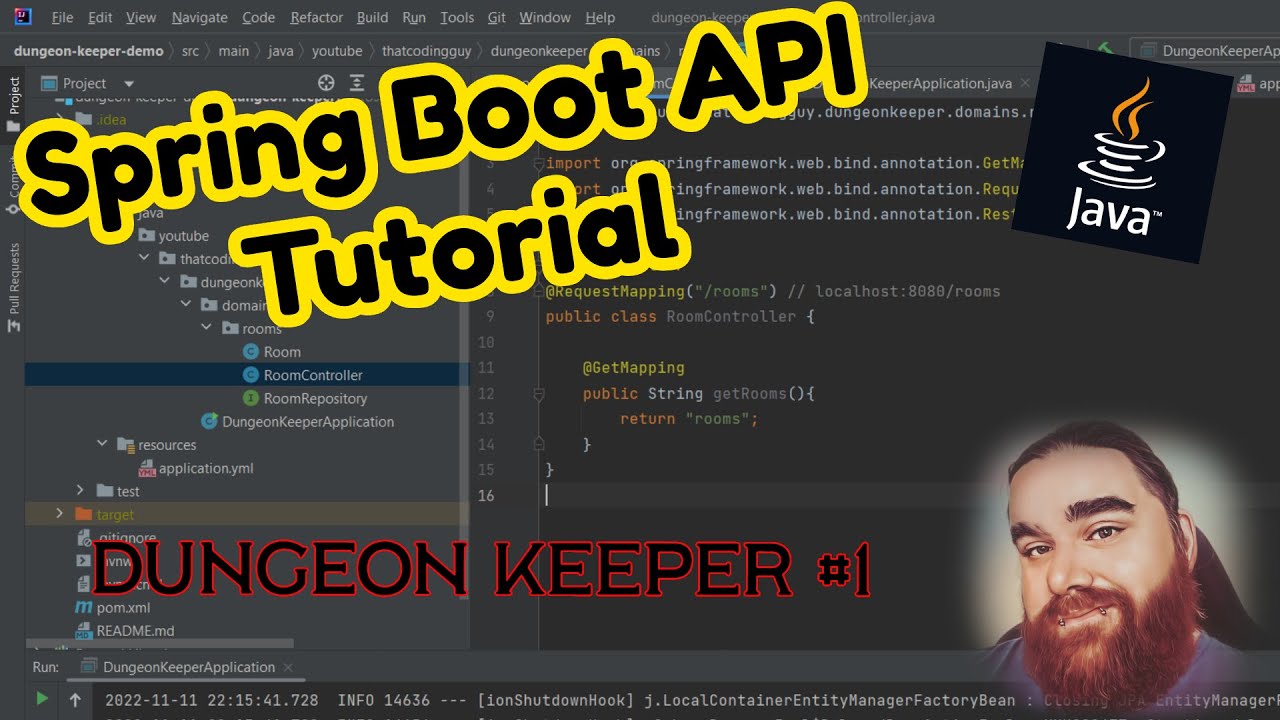The image size is (1280, 720).
Task: Click the orange target folder icon
Action: tap(84, 515)
